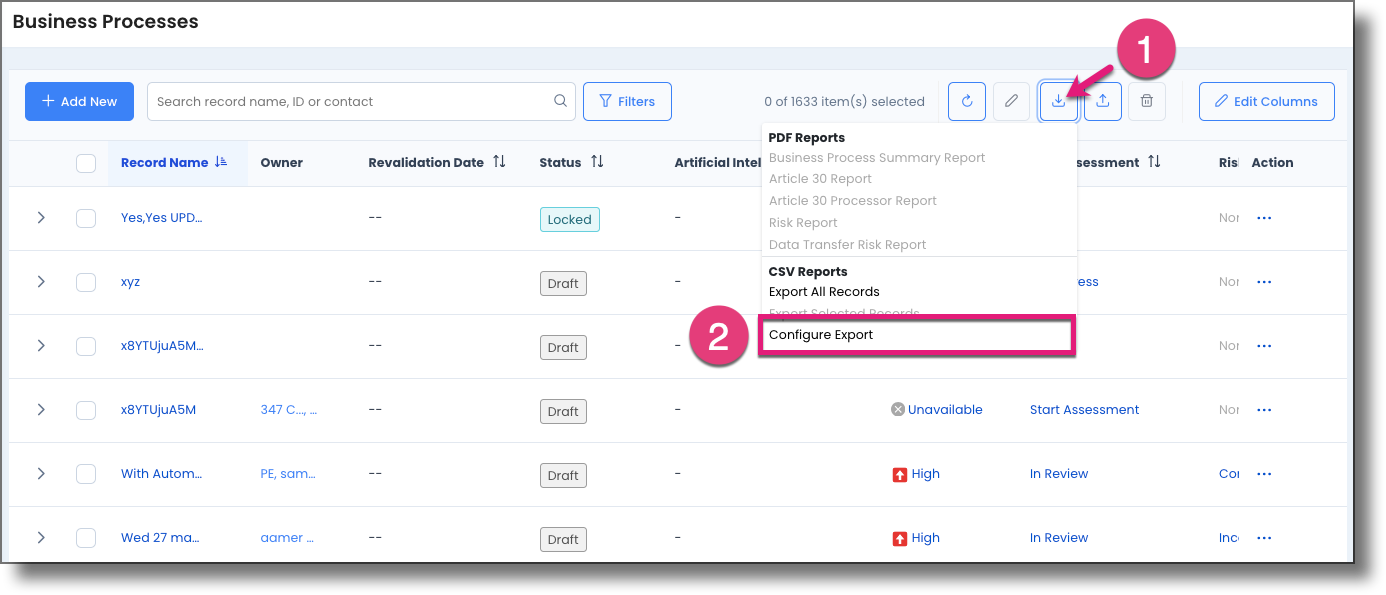Sort by Revalidation Date arrows icon

coord(499,162)
